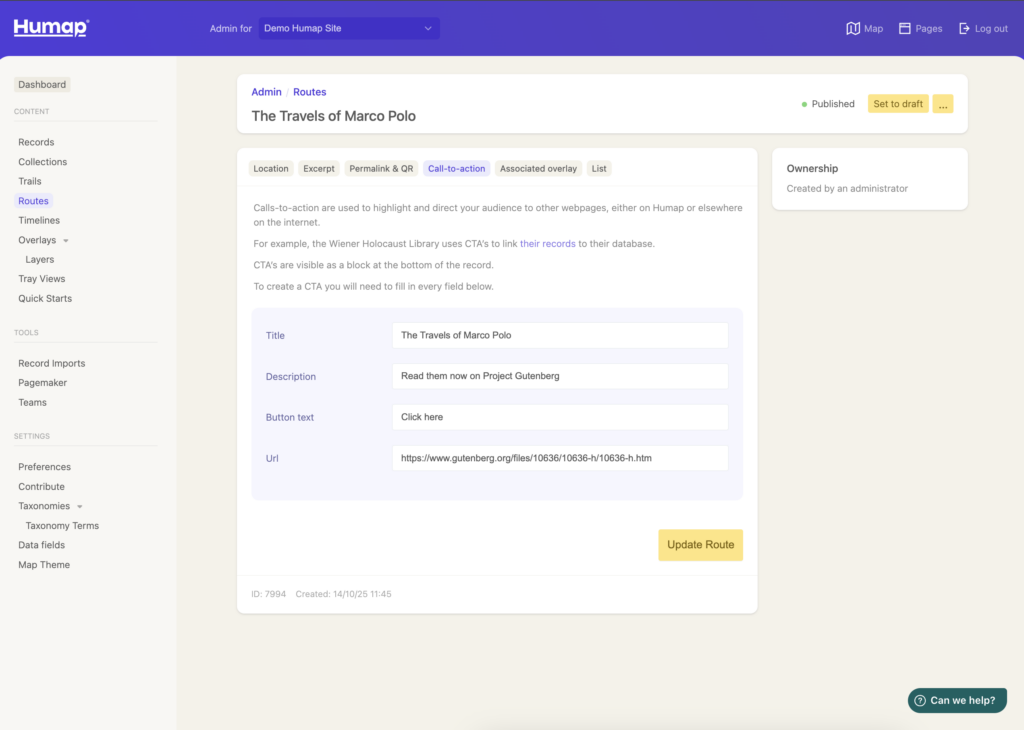This screenshot has height=730, width=1024.
Task: Open more options via the ellipsis button
Action: click(x=941, y=103)
